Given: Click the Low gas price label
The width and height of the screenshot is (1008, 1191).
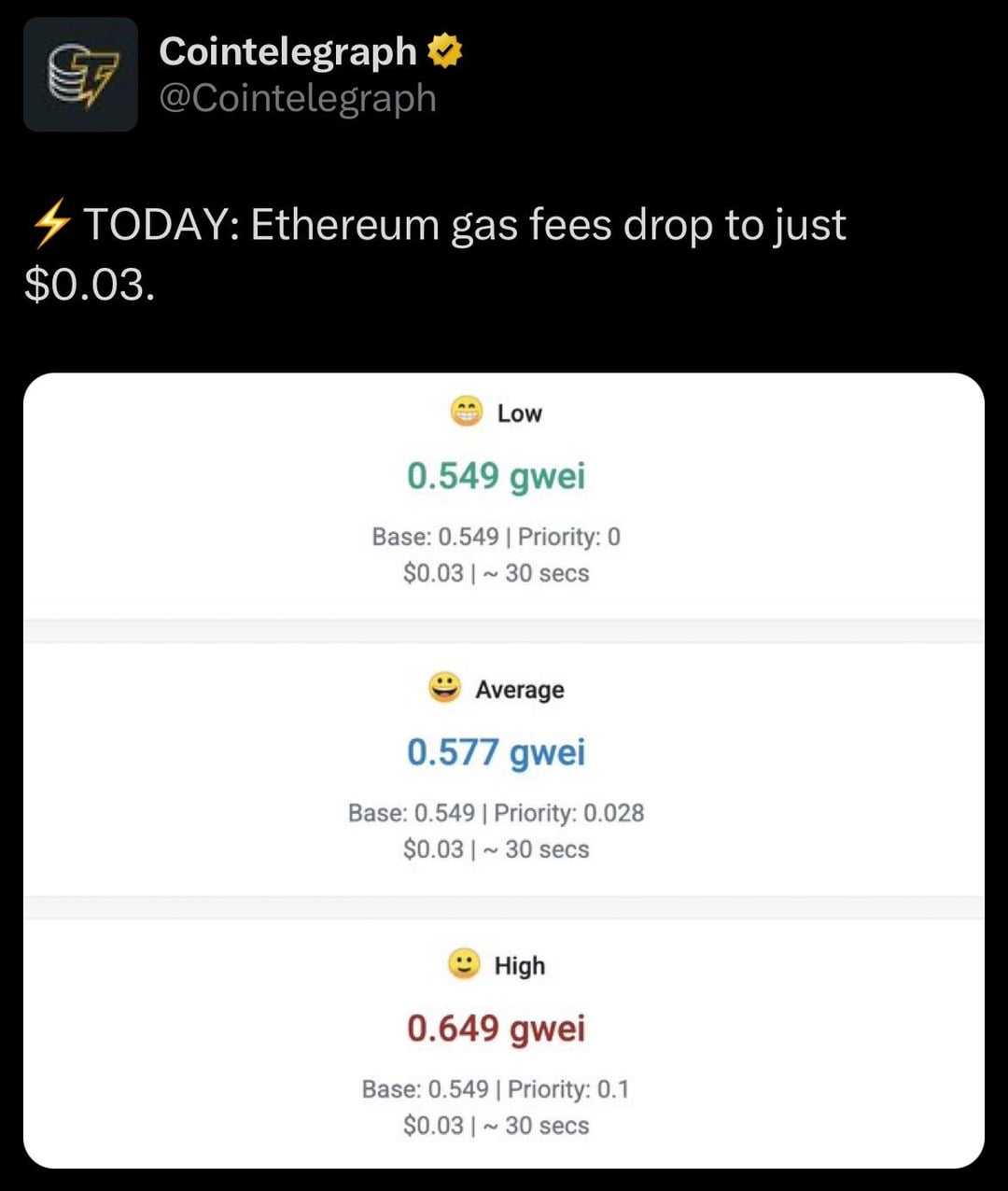Looking at the screenshot, I should tap(519, 413).
